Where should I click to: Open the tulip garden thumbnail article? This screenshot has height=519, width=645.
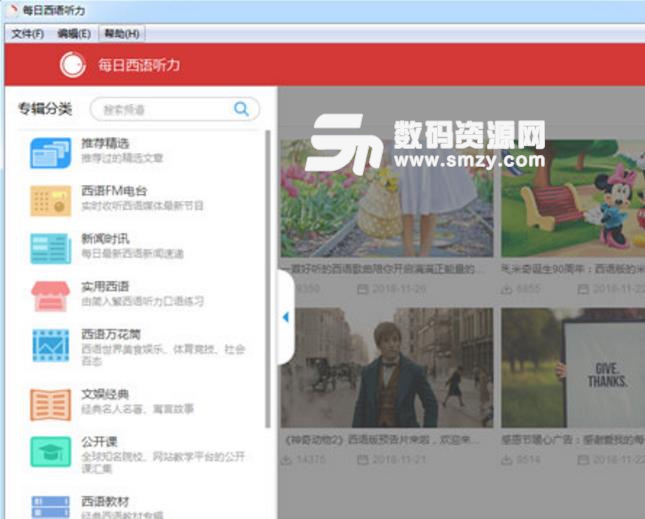pos(387,198)
